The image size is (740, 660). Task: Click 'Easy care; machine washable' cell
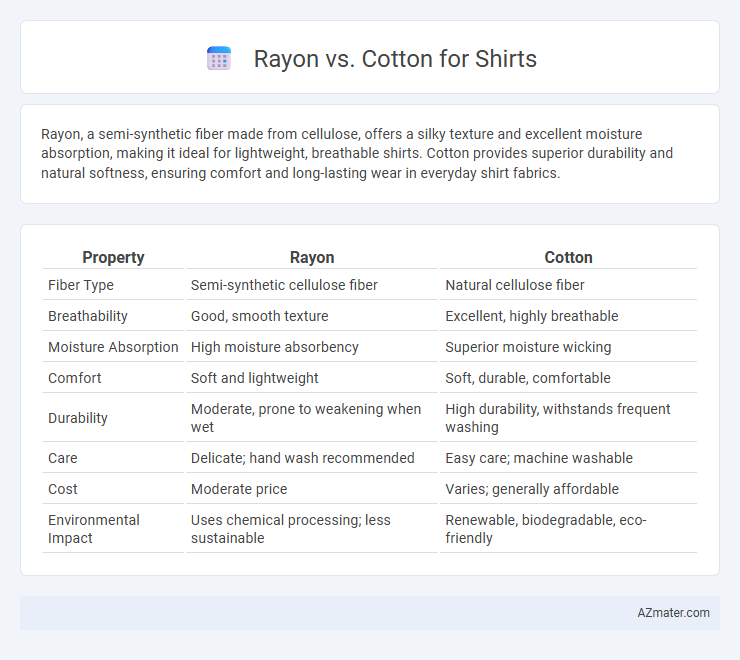pyautogui.click(x=539, y=458)
